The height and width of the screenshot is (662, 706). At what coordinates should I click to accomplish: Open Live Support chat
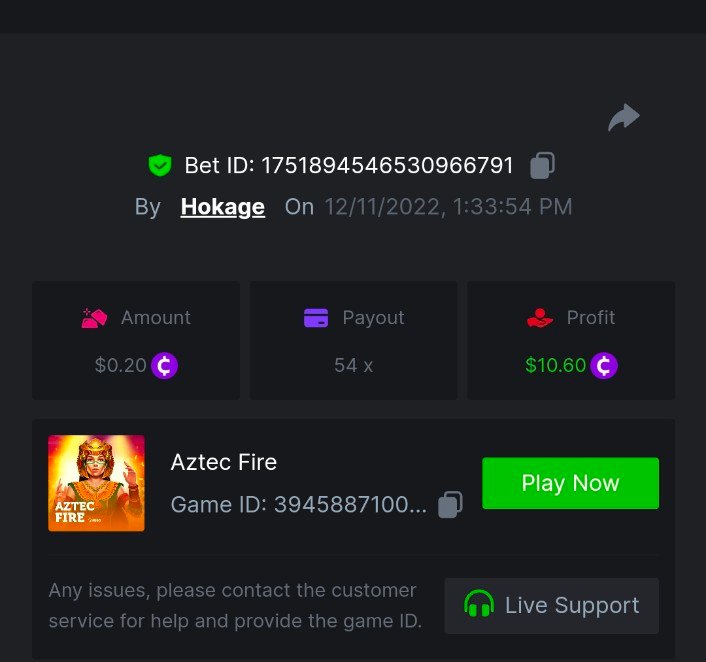coord(551,605)
